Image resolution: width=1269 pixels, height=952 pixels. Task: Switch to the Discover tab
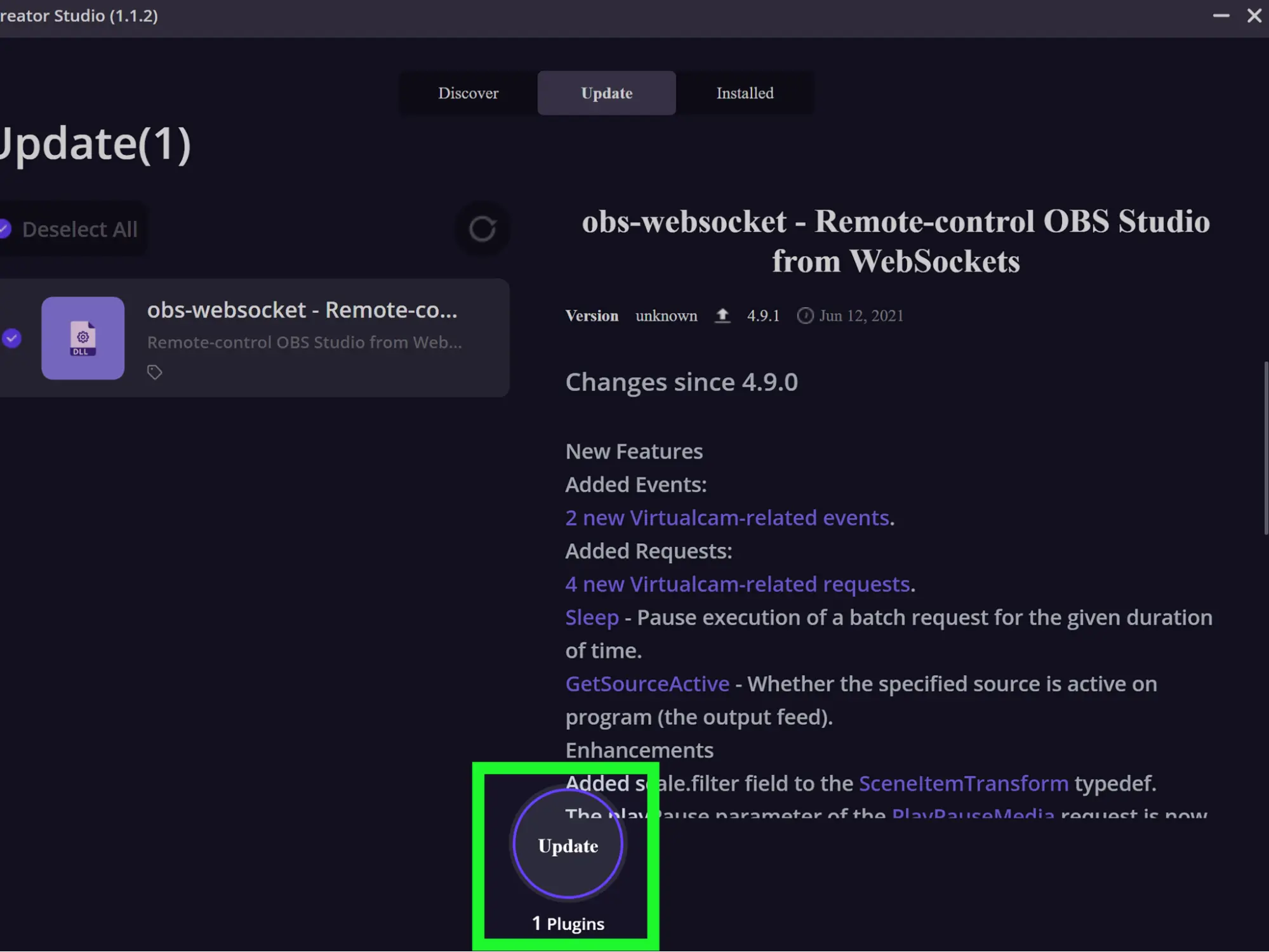click(468, 93)
